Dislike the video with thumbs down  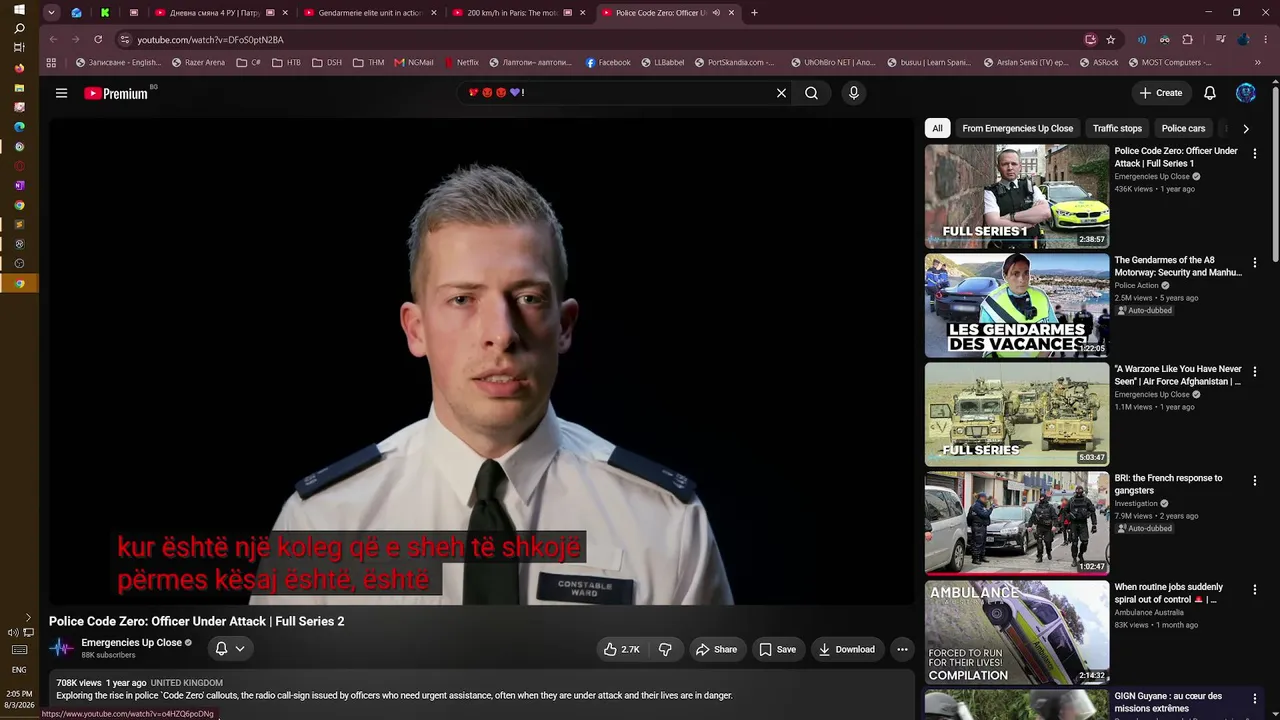[x=665, y=649]
